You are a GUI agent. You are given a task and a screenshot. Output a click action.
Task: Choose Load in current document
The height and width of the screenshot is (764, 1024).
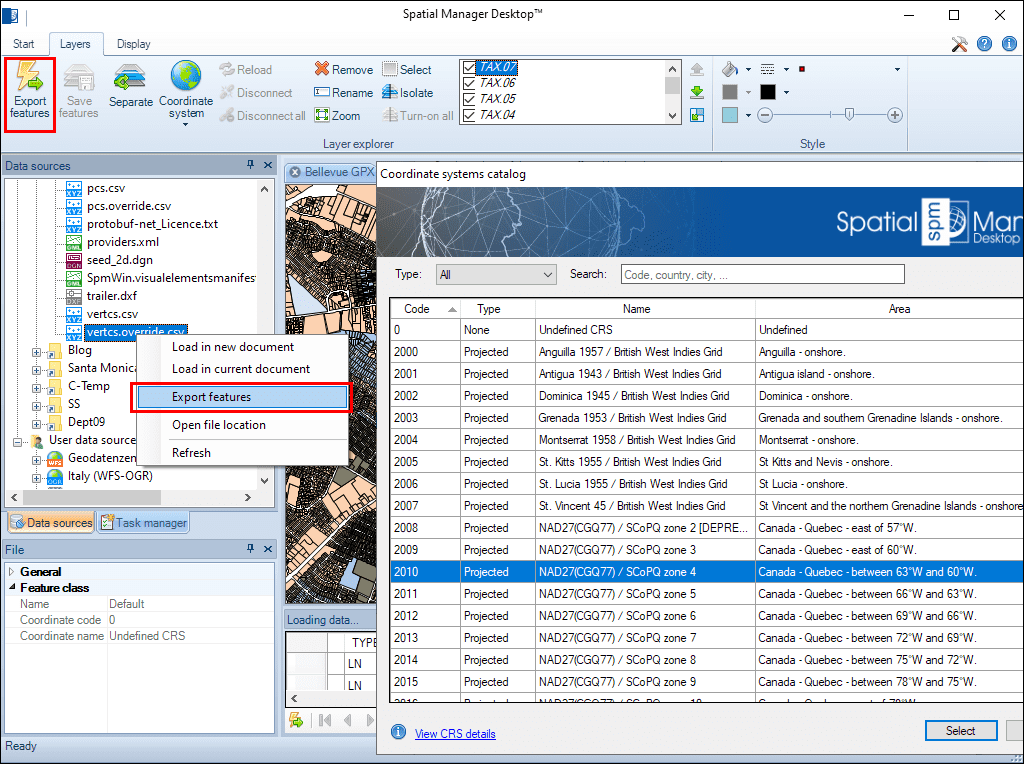[x=241, y=369]
